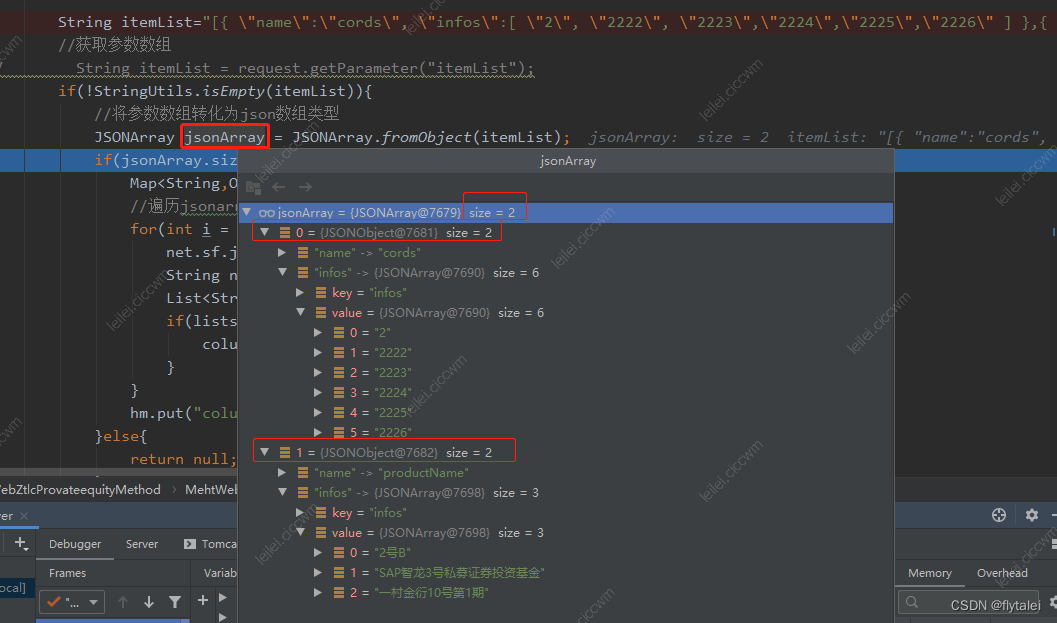Click WebZtlcProvateequityMethod breadcrumb
This screenshot has height=623, width=1057.
click(x=79, y=490)
